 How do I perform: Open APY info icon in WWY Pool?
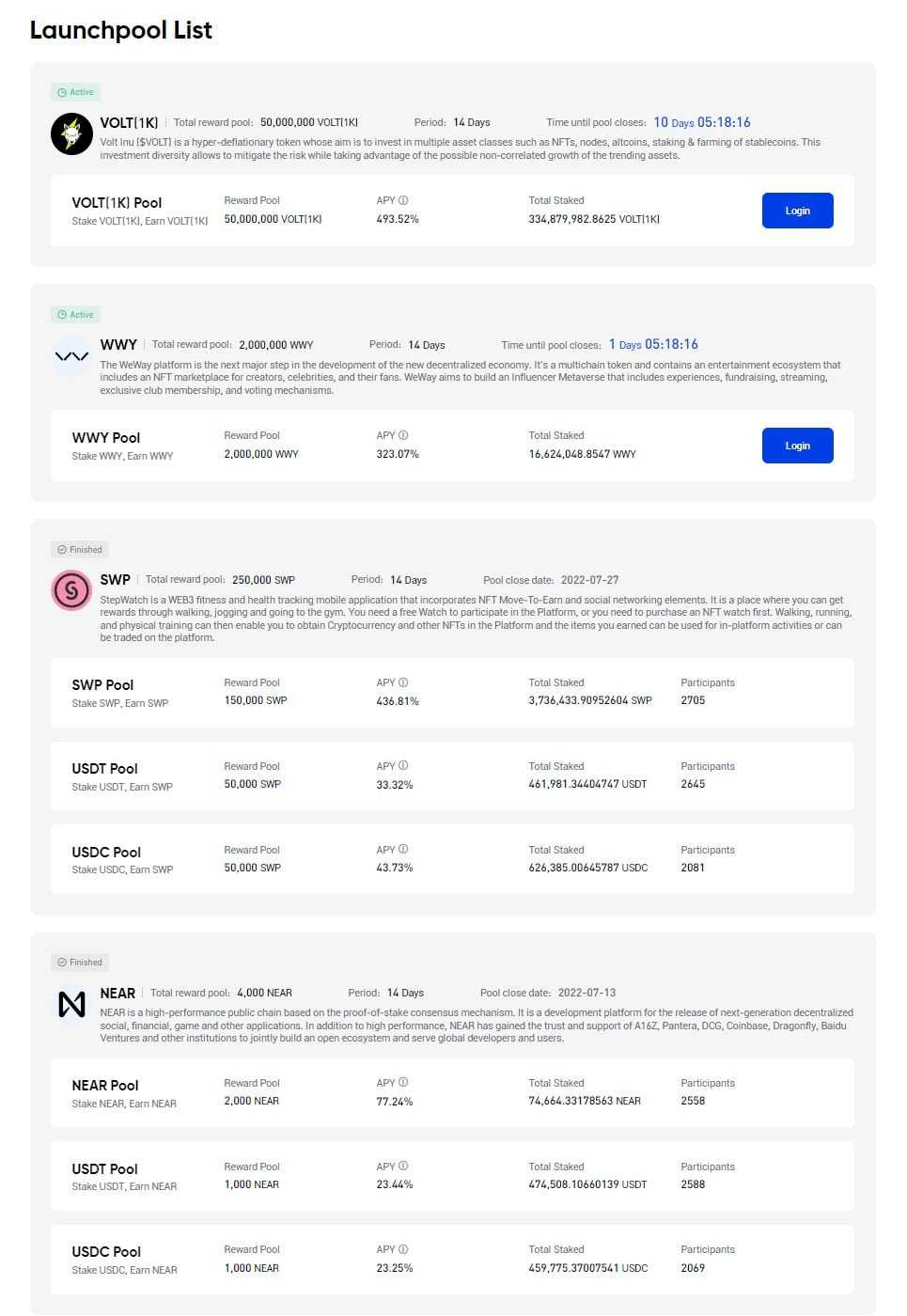click(x=403, y=435)
